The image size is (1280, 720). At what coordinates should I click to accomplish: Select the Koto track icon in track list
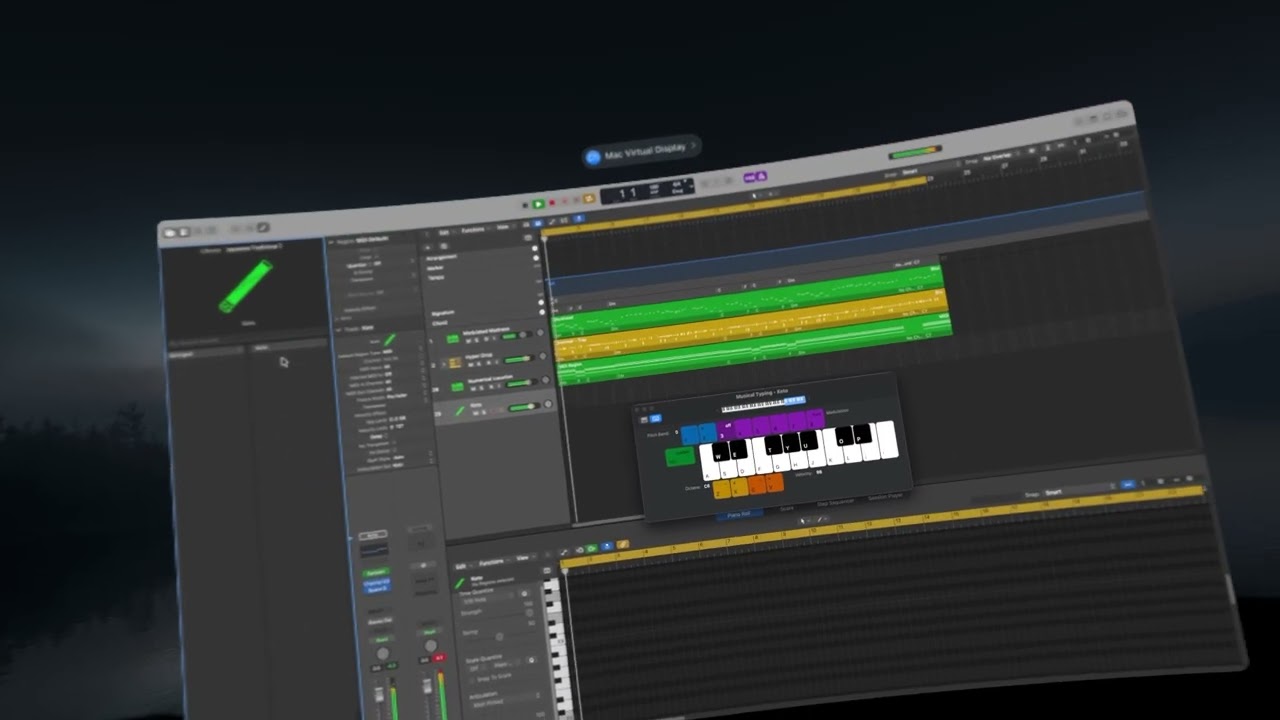point(460,410)
